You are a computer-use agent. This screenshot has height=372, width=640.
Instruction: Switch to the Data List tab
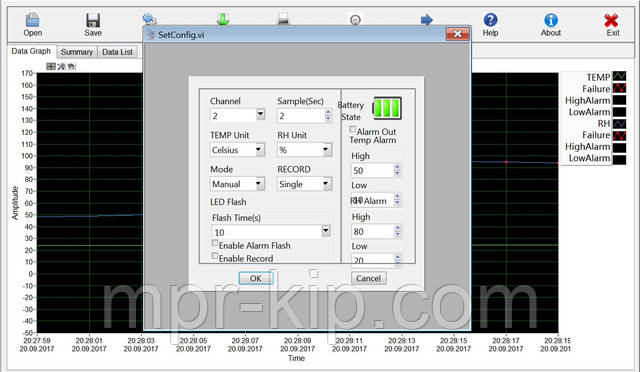pyautogui.click(x=118, y=52)
